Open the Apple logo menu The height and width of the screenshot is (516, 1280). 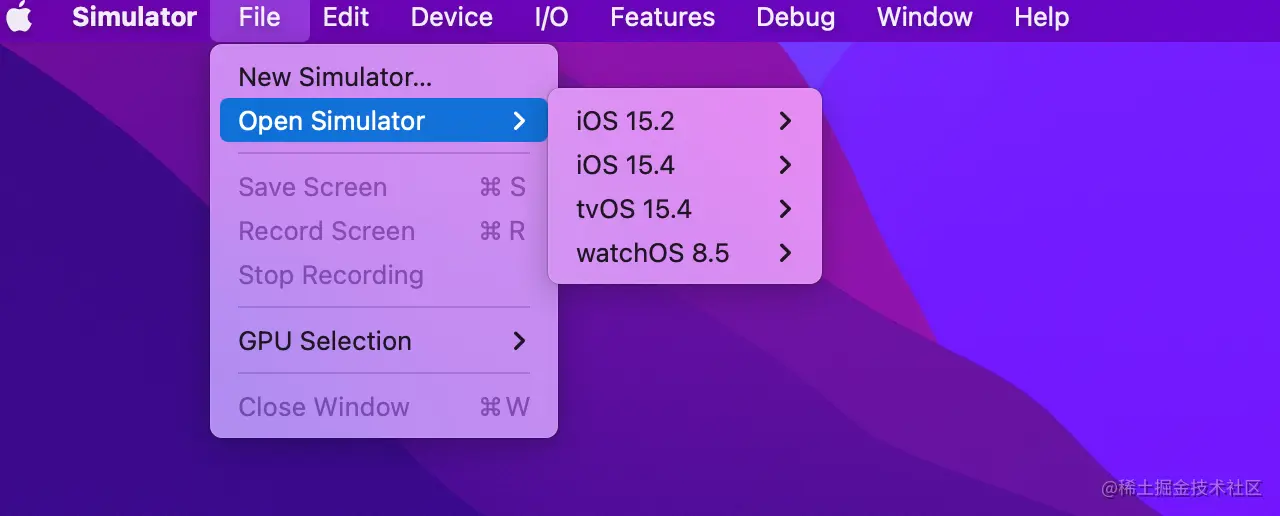19,17
